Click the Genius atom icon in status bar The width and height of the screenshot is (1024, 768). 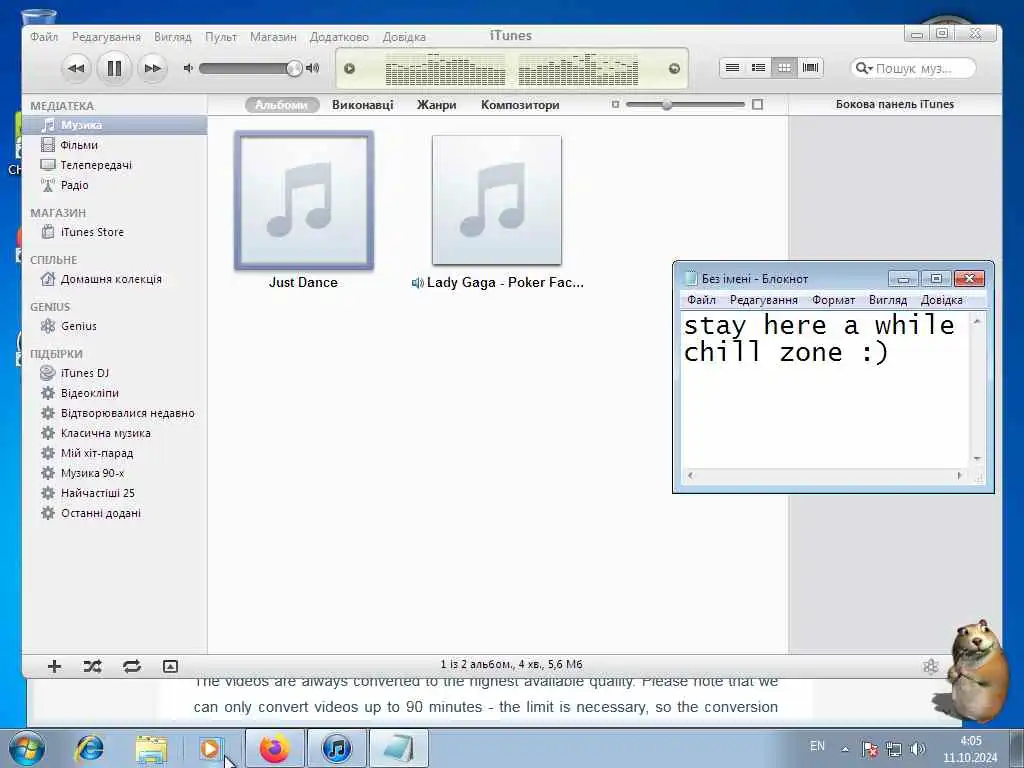tap(931, 666)
